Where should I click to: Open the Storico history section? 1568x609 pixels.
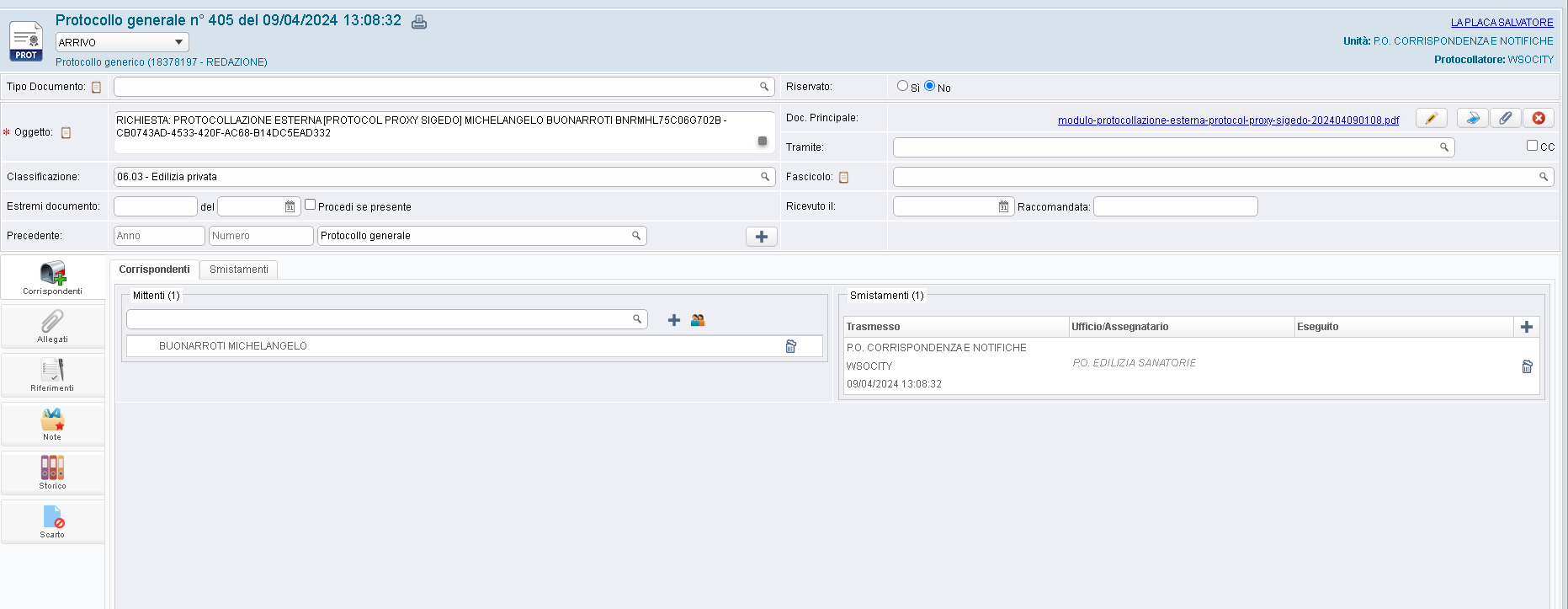[52, 473]
